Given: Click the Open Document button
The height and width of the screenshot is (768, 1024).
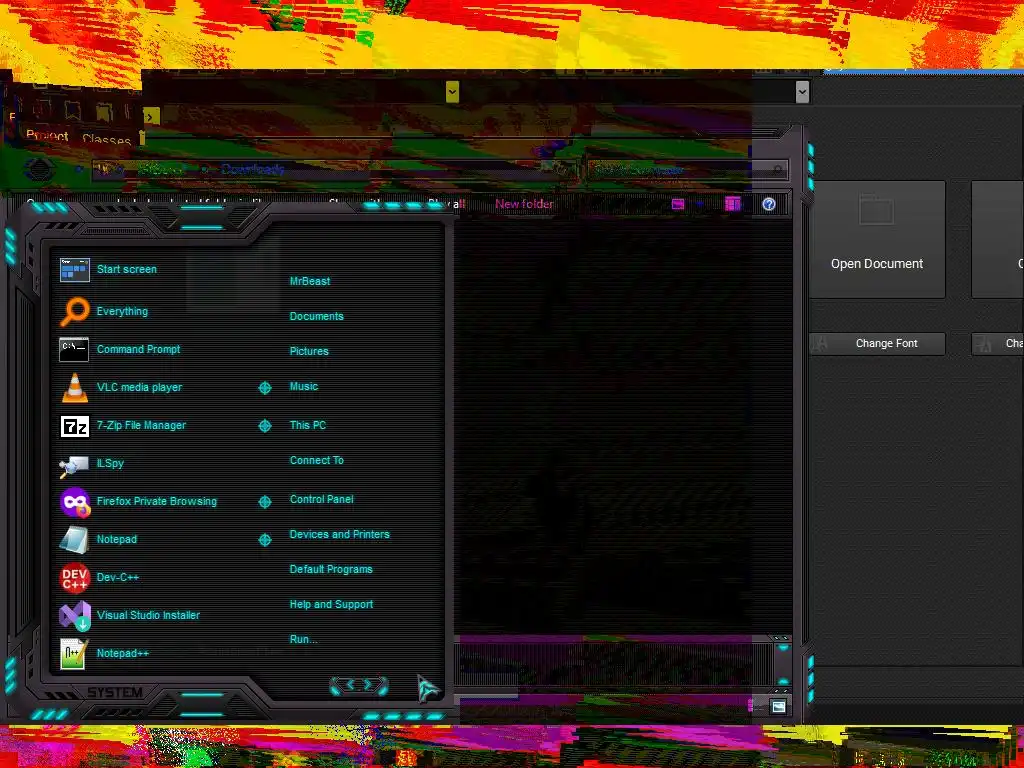Looking at the screenshot, I should pos(877,240).
